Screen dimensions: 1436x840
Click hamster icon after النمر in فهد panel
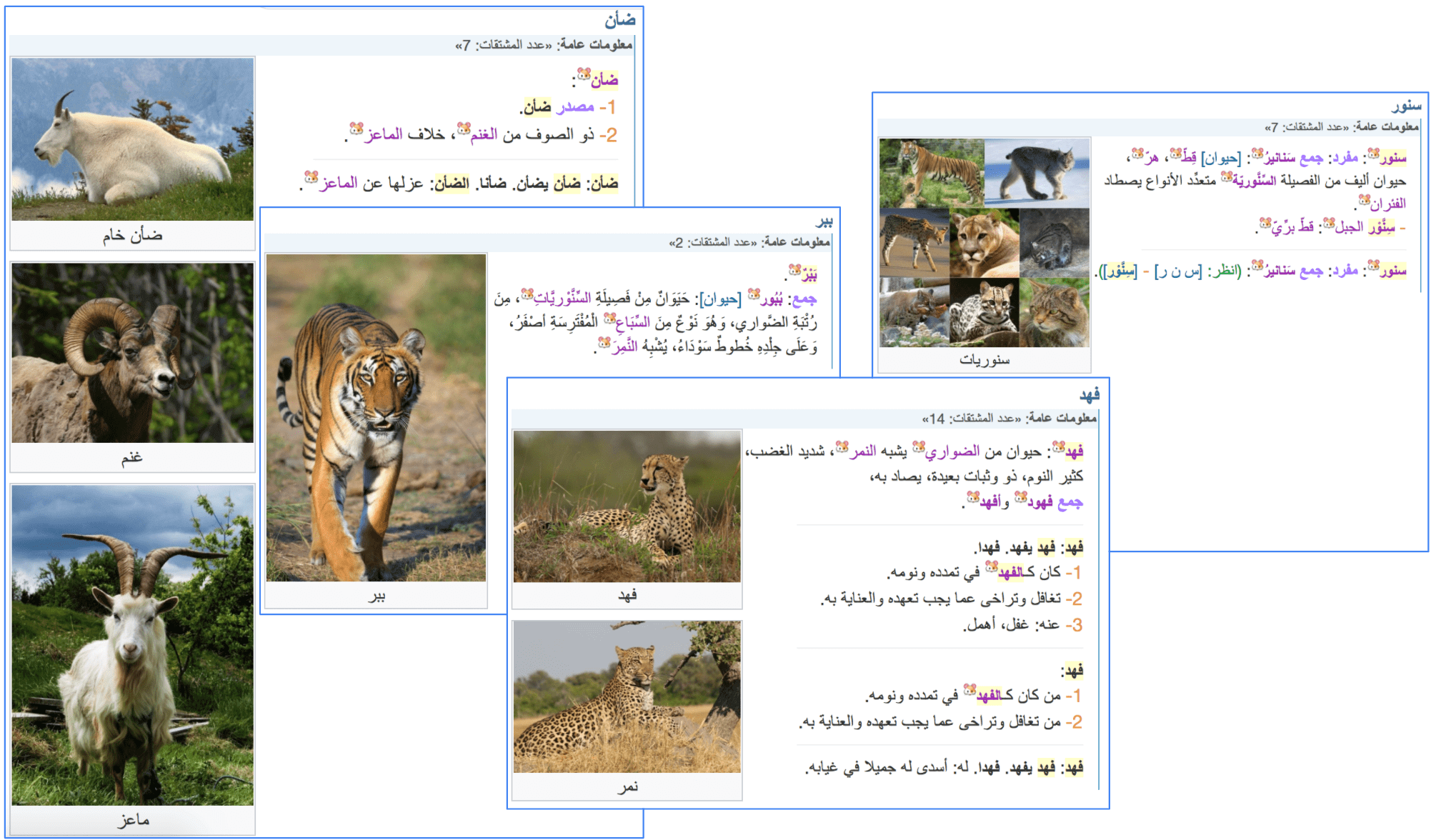click(x=842, y=446)
